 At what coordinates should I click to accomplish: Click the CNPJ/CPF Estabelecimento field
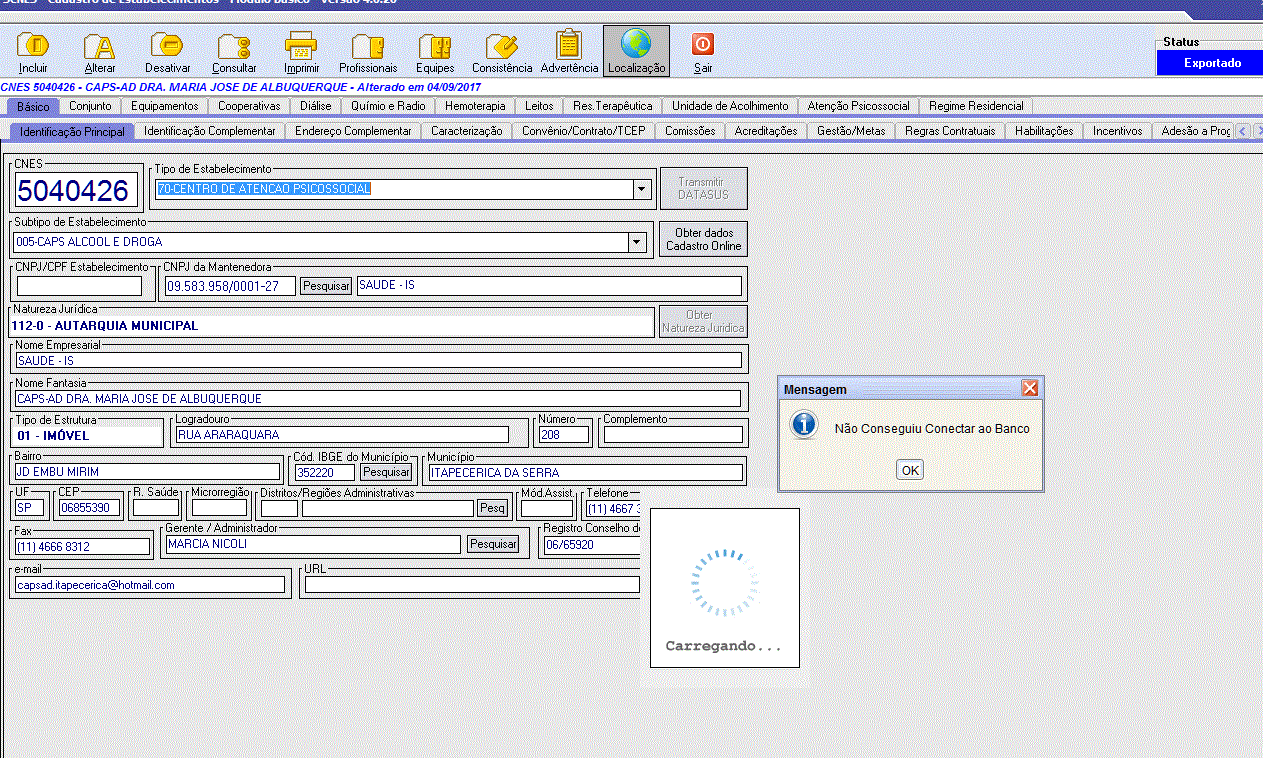click(x=80, y=286)
